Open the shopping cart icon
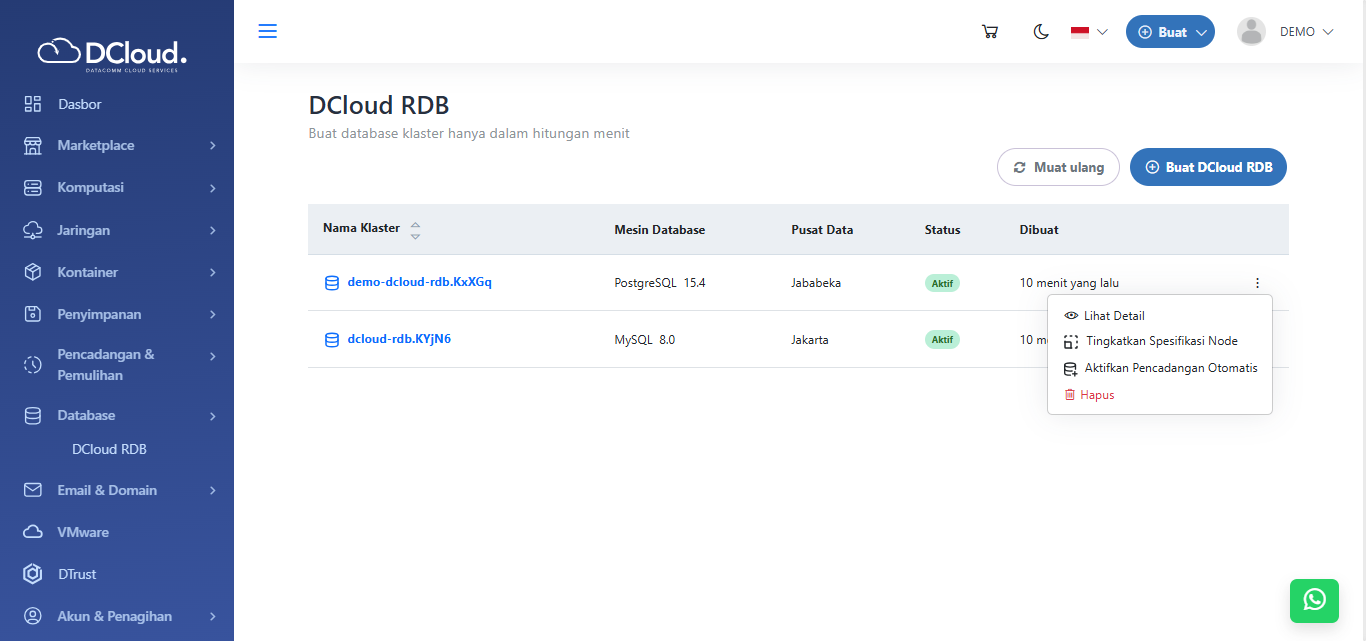This screenshot has height=641, width=1366. pos(990,32)
